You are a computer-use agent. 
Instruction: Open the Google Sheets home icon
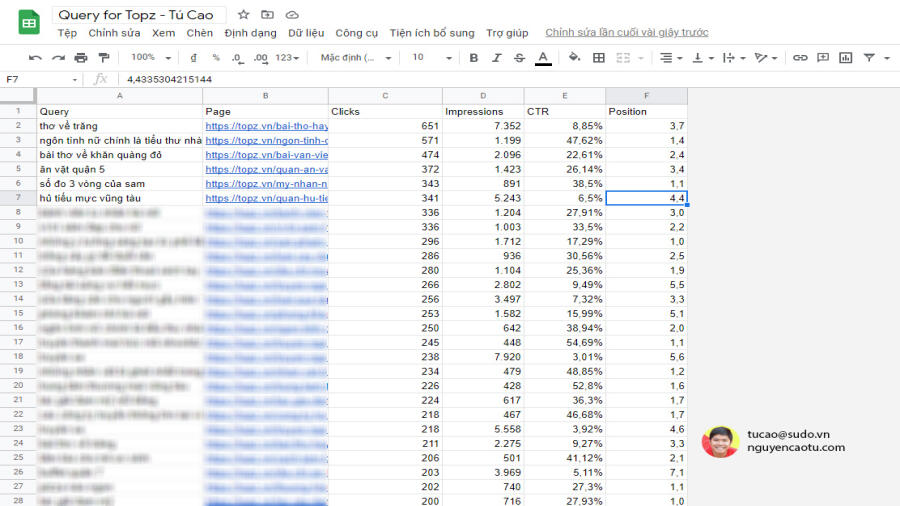click(x=29, y=22)
